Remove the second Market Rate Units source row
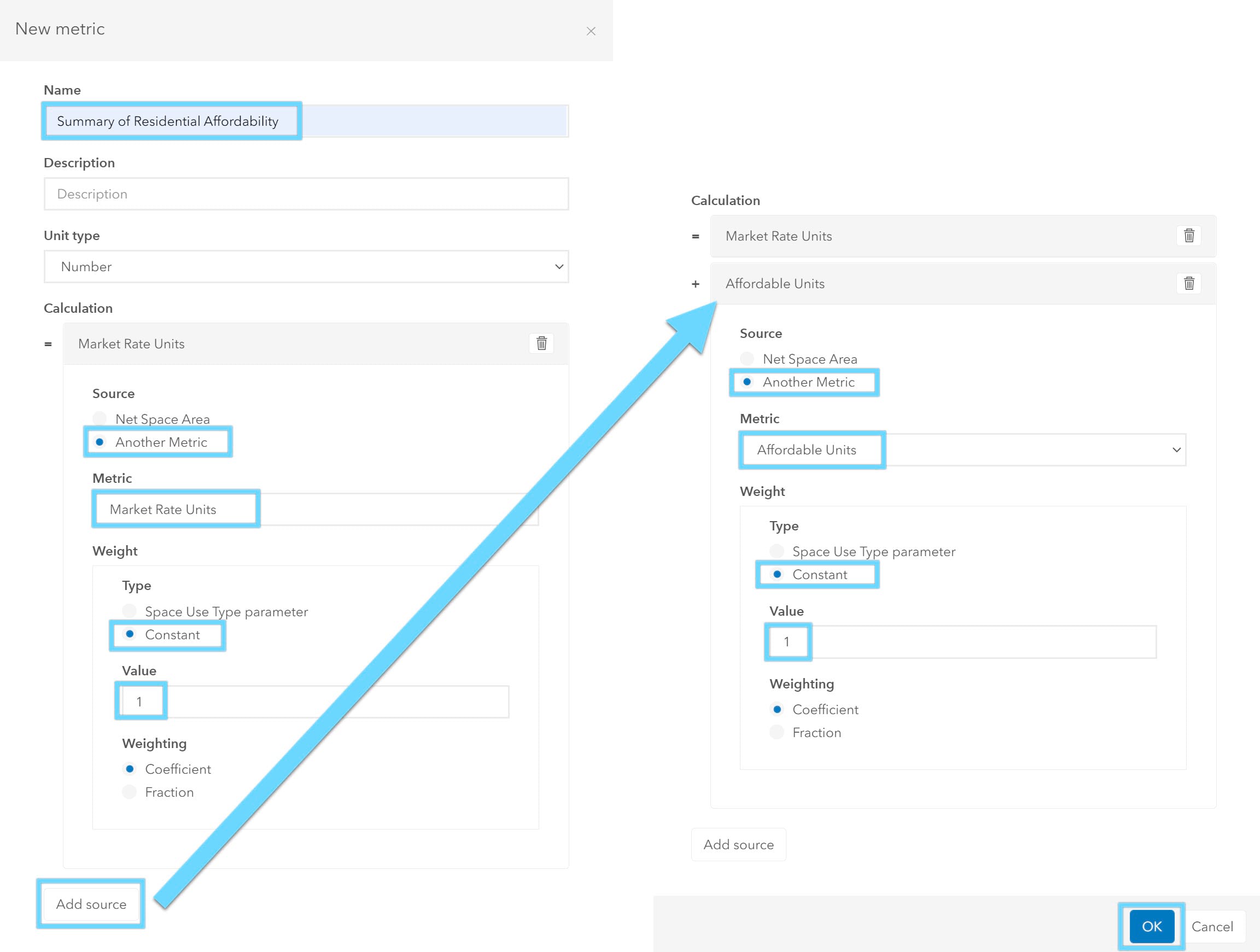Viewport: 1260px width, 952px height. pyautogui.click(x=1189, y=236)
